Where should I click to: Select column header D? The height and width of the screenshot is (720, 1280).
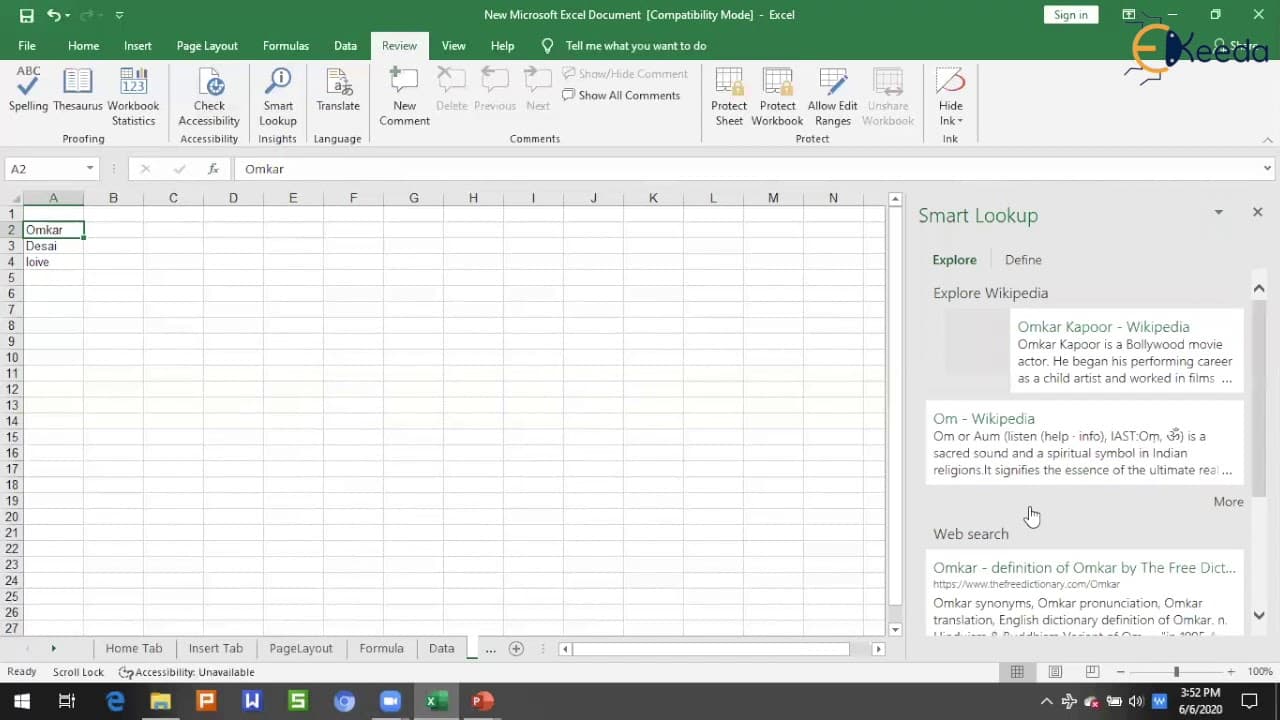(x=233, y=198)
